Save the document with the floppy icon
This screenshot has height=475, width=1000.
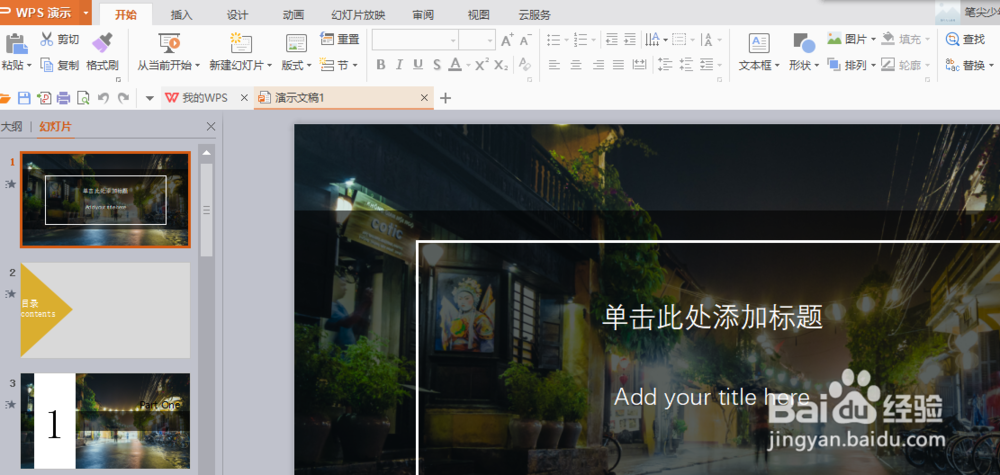tap(24, 98)
